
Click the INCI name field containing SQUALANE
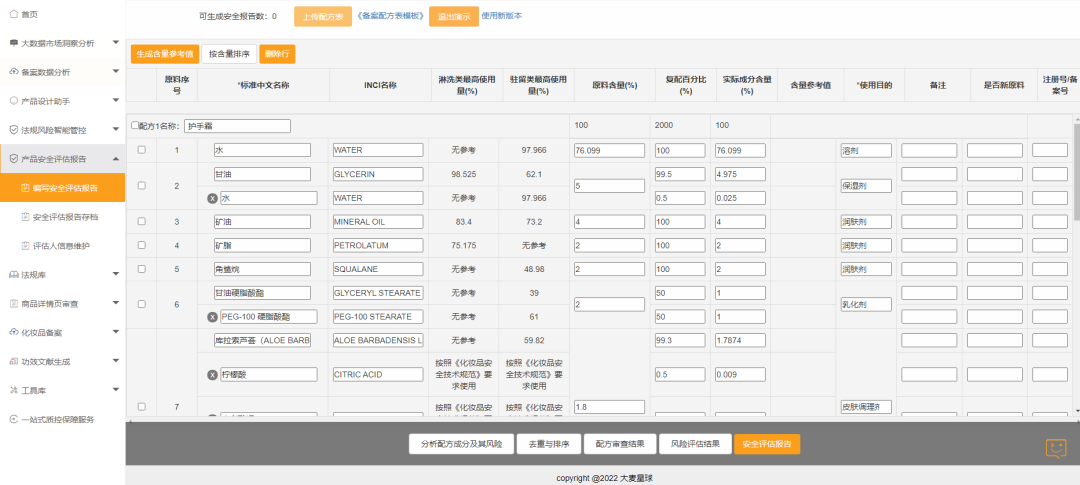377,269
